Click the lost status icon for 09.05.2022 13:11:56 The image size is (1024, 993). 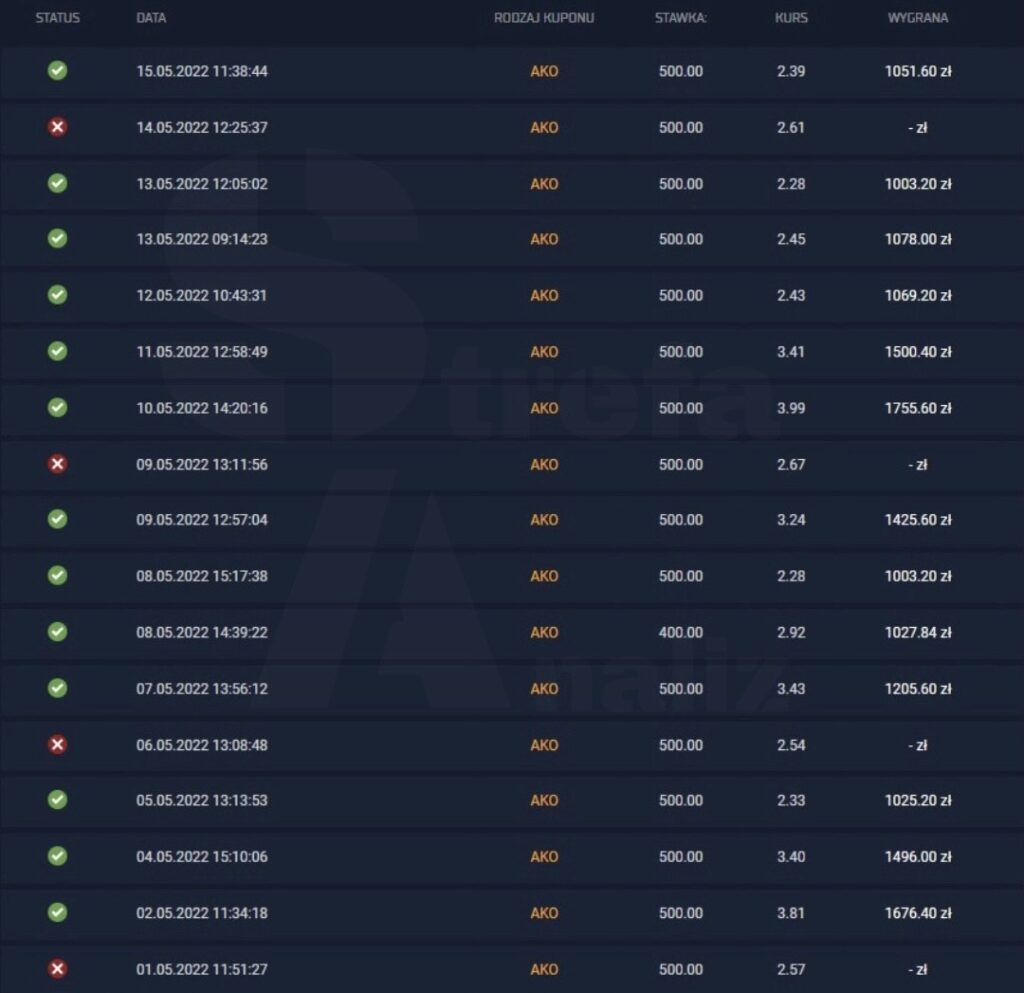point(57,464)
